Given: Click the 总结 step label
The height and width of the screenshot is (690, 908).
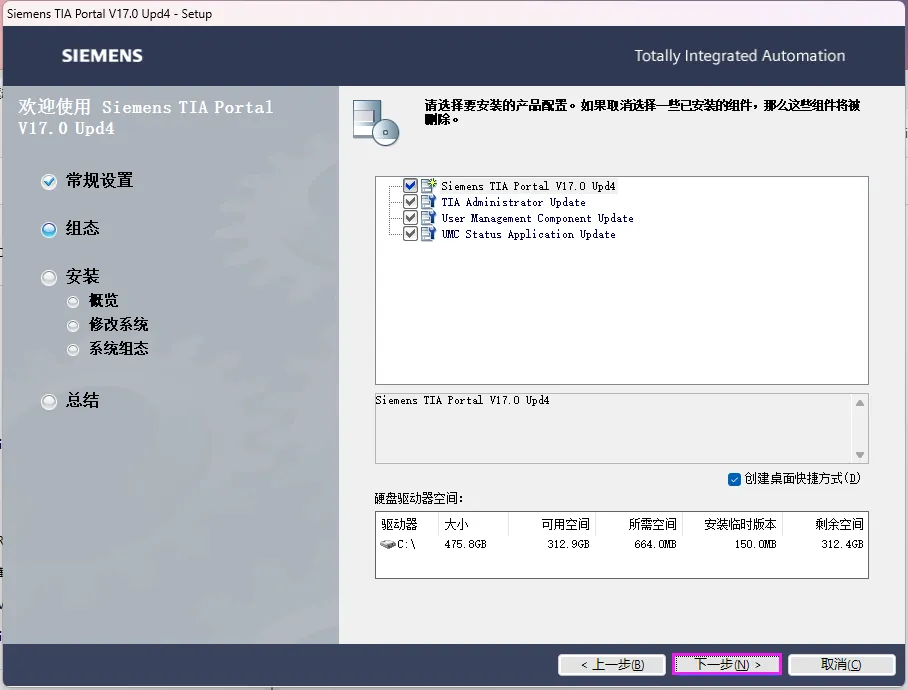Looking at the screenshot, I should tap(82, 401).
